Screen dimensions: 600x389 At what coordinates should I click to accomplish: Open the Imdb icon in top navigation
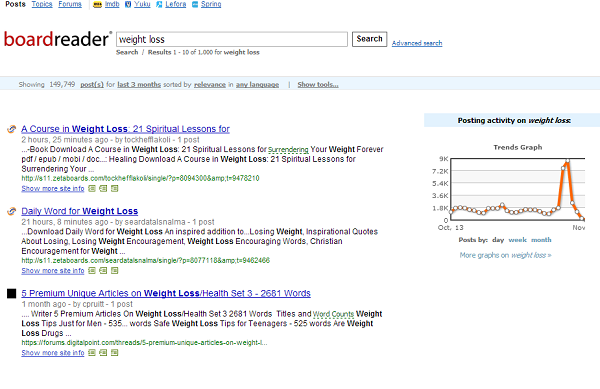click(x=98, y=4)
